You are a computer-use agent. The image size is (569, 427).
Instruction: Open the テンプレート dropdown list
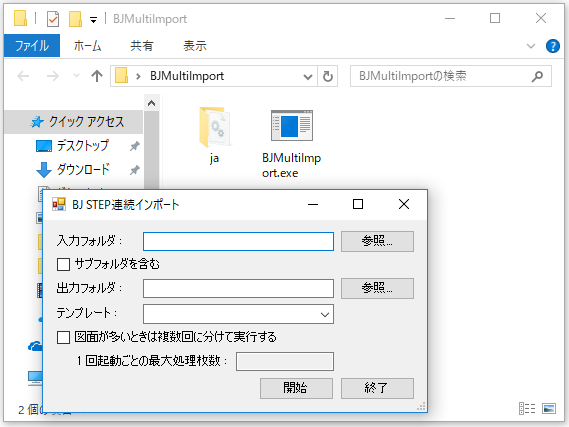point(238,314)
